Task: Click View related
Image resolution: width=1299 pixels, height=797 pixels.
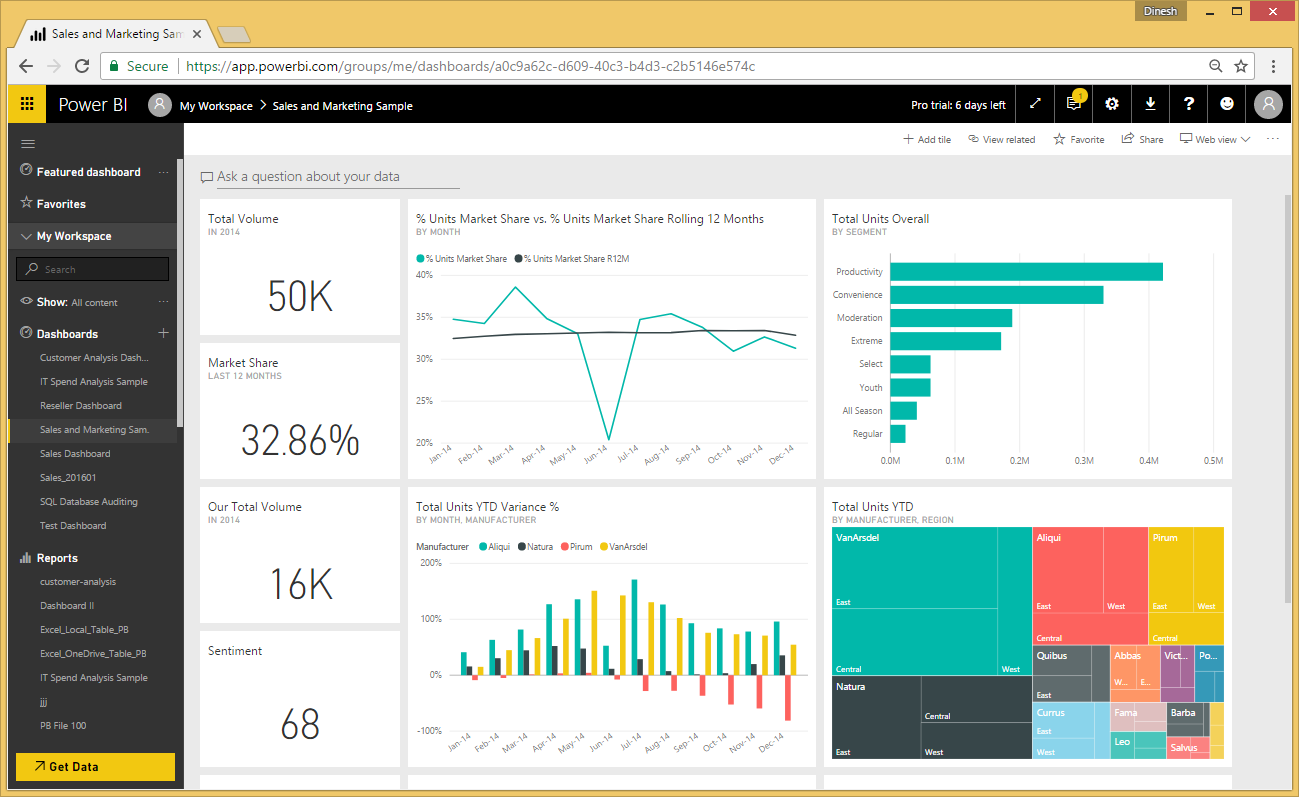Action: click(1001, 139)
